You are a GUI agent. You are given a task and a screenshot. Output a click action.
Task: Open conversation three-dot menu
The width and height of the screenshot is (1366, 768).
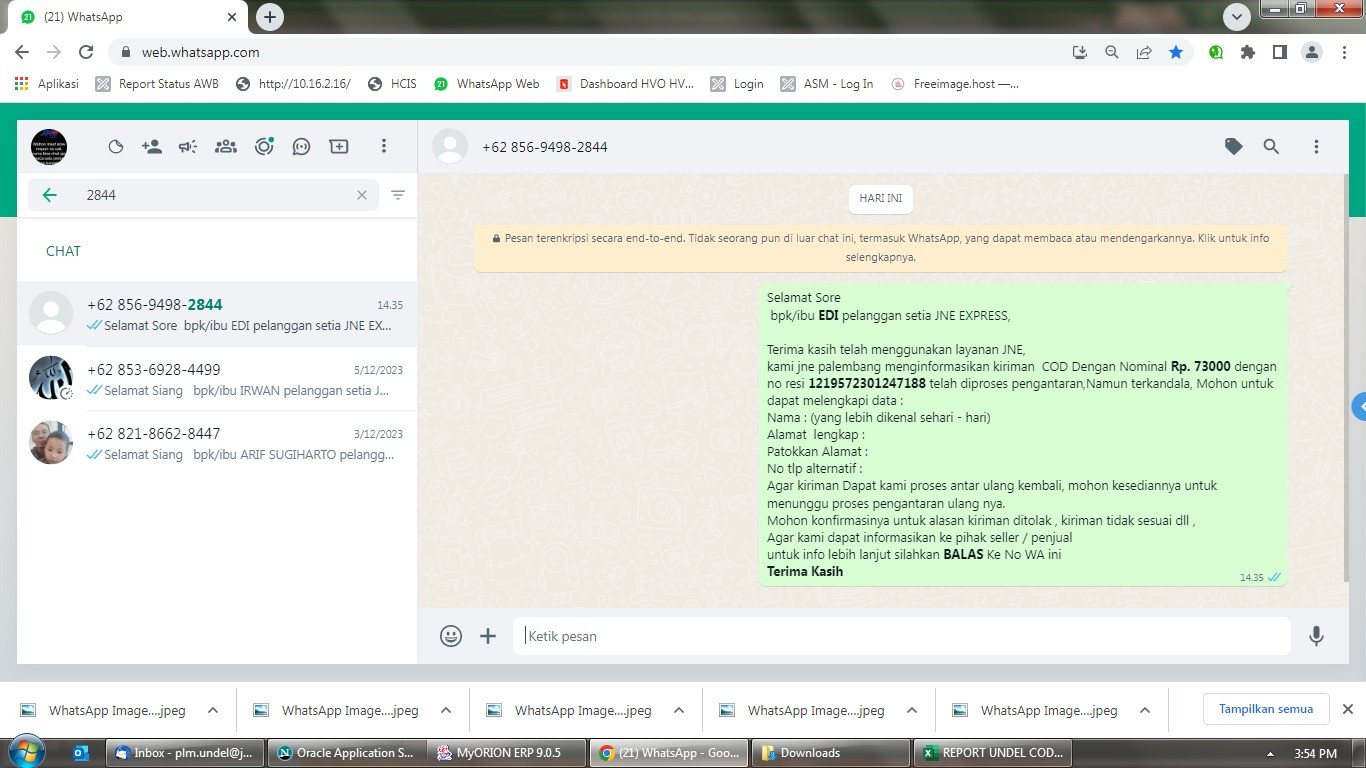(x=1316, y=147)
